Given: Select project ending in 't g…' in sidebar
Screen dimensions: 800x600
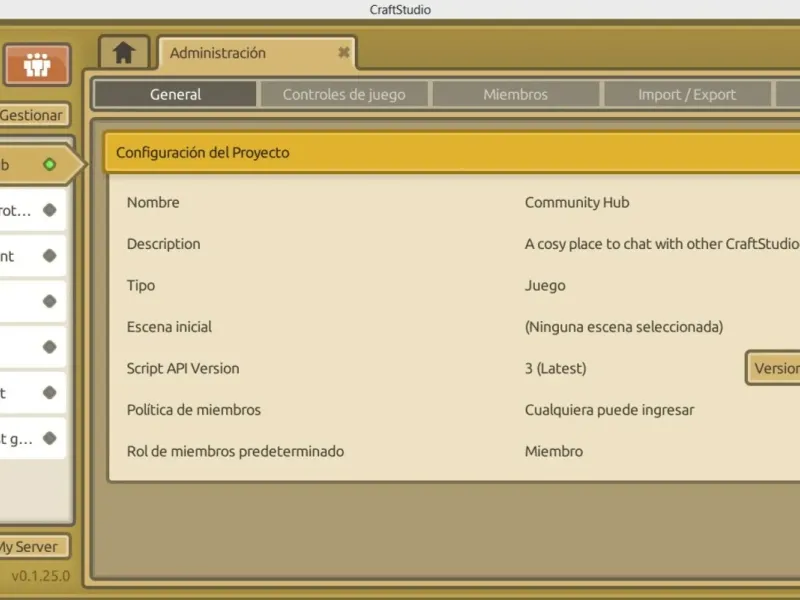Looking at the screenshot, I should 33,438.
